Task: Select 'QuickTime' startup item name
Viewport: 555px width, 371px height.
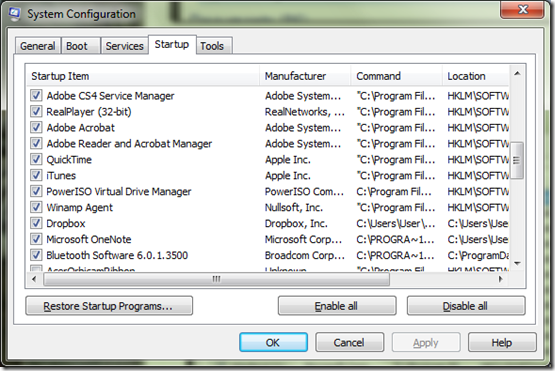Action: click(x=69, y=160)
